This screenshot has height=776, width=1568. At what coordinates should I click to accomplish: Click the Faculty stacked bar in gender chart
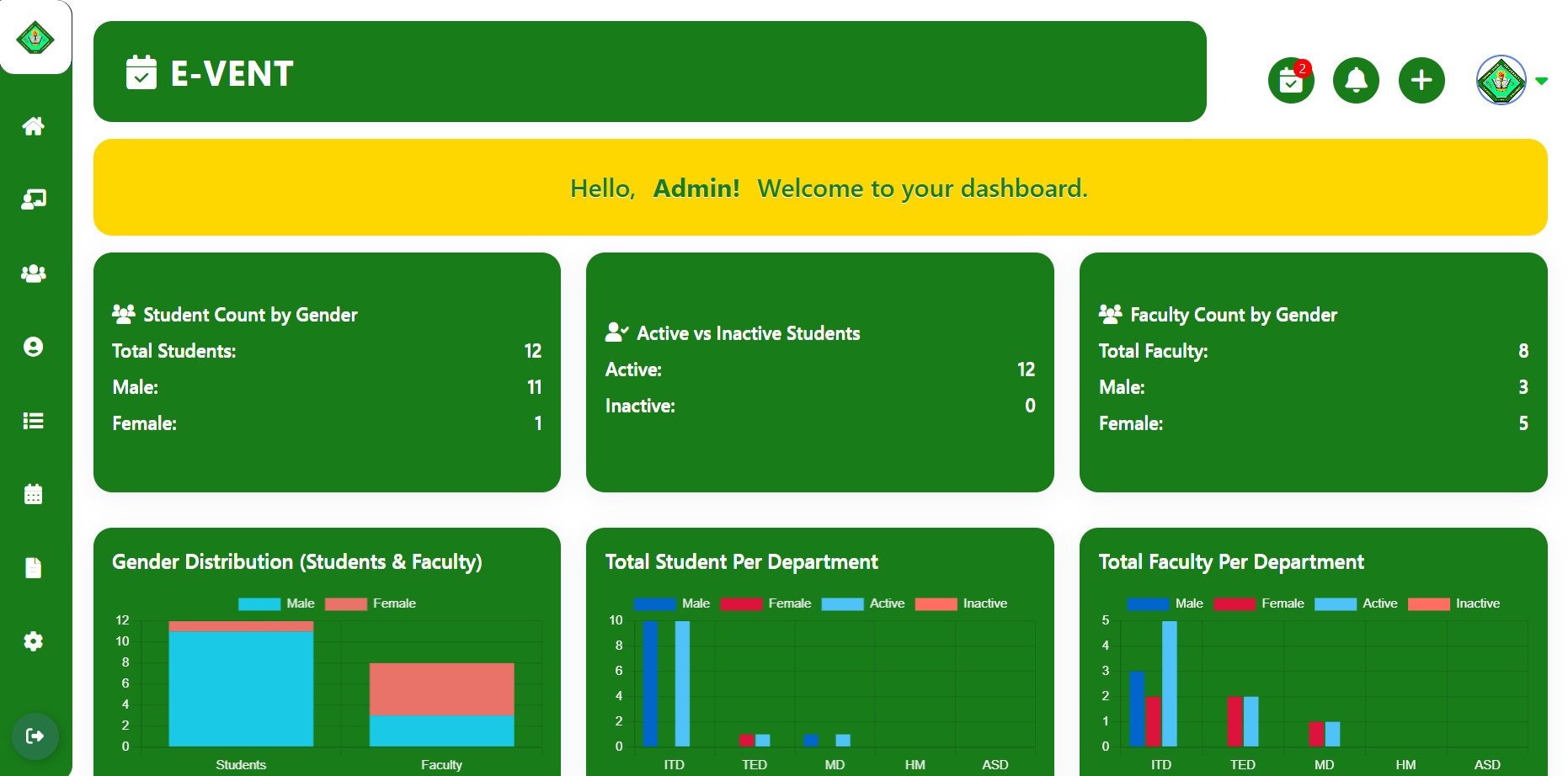click(x=441, y=704)
